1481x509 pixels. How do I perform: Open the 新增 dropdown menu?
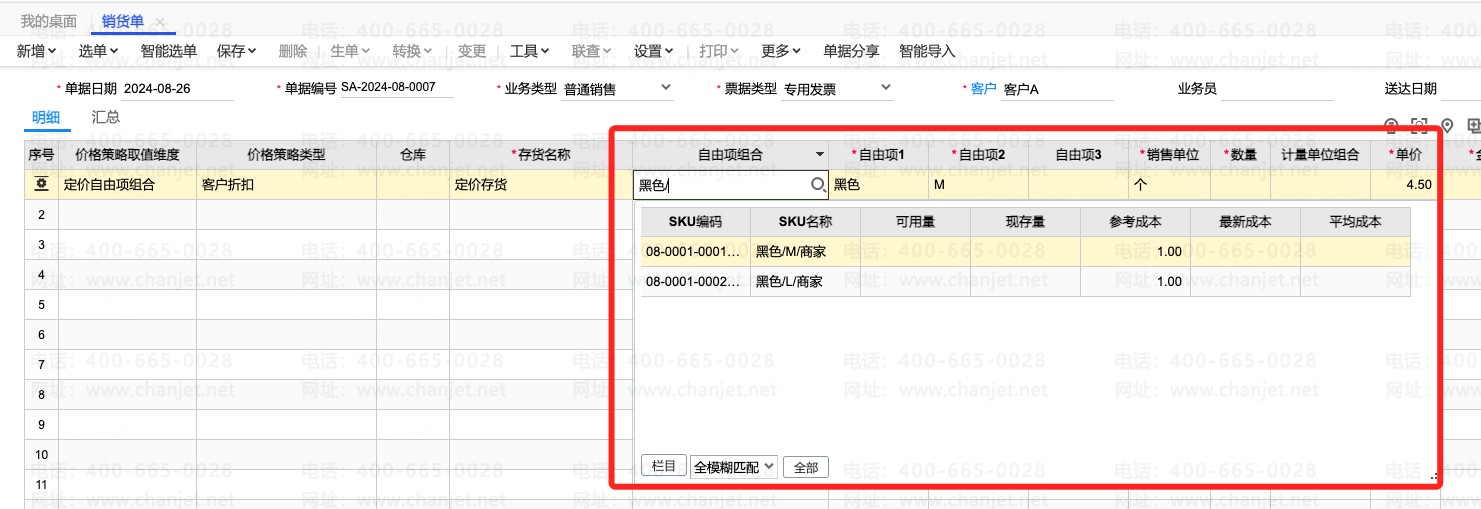pyautogui.click(x=36, y=51)
